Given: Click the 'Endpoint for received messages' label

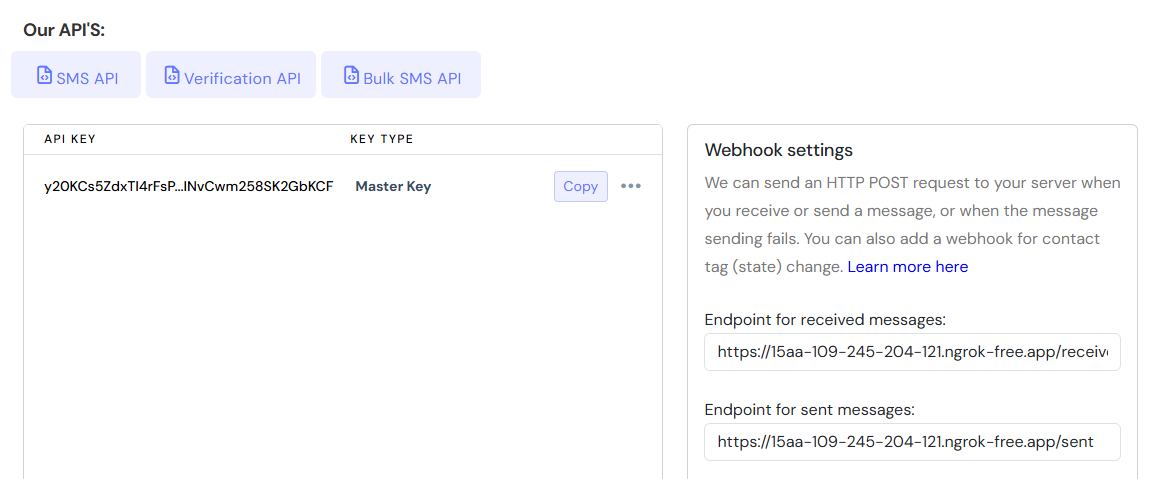Looking at the screenshot, I should pos(825,319).
